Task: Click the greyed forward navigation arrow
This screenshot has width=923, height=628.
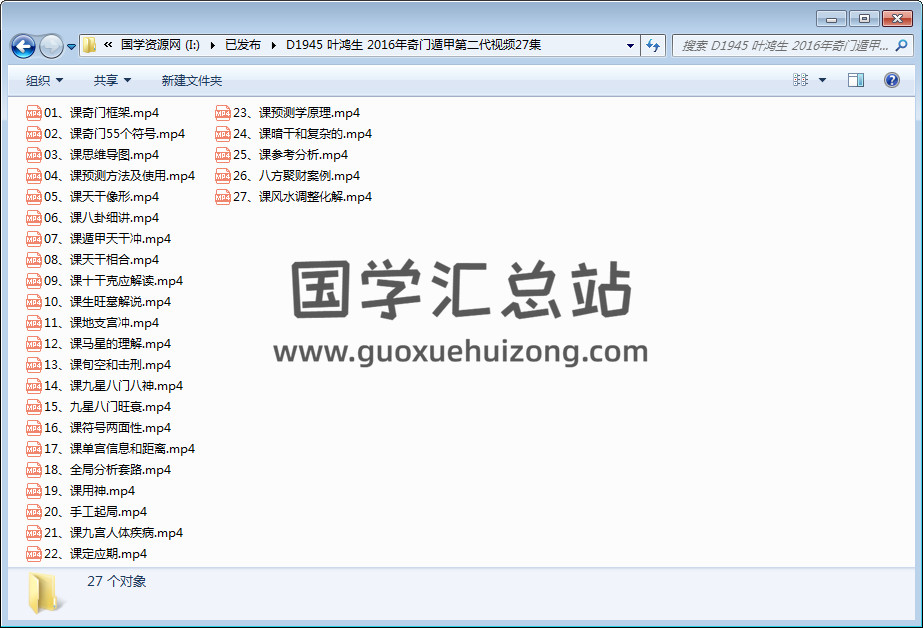Action: pos(51,46)
